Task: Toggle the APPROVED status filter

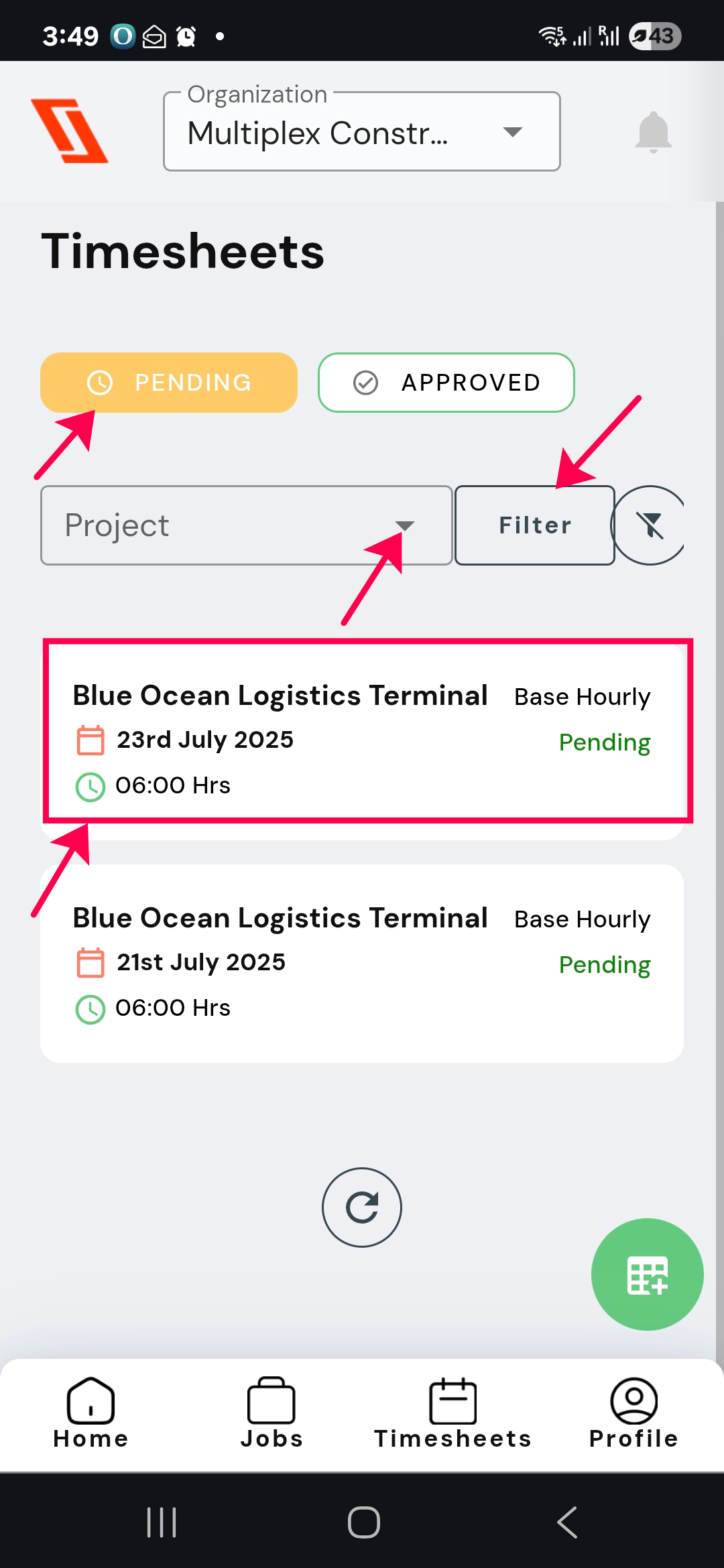Action: 446,383
